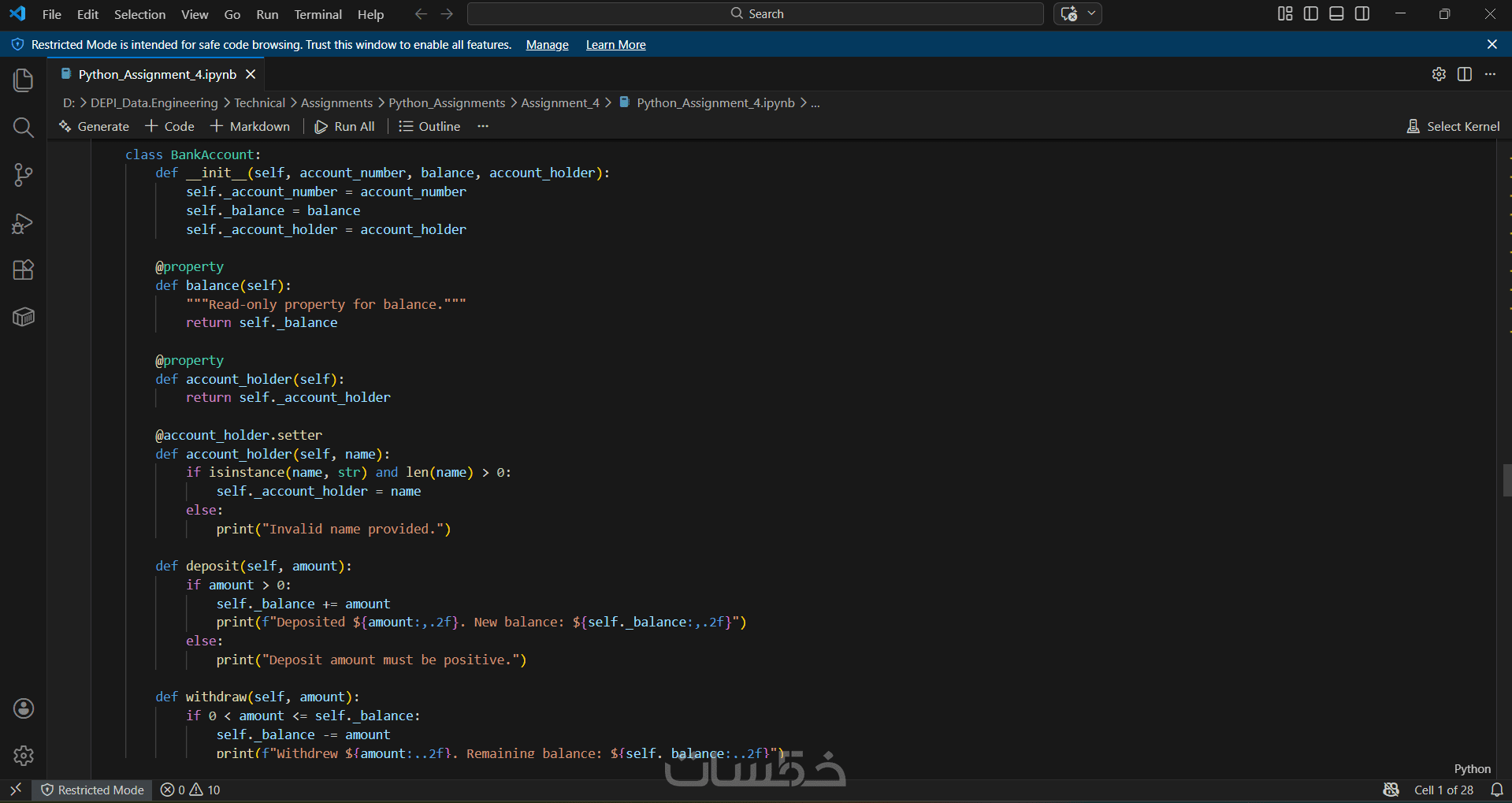Select the Python_Assignment_4.ipynb editor tab
The image size is (1512, 803).
[158, 74]
